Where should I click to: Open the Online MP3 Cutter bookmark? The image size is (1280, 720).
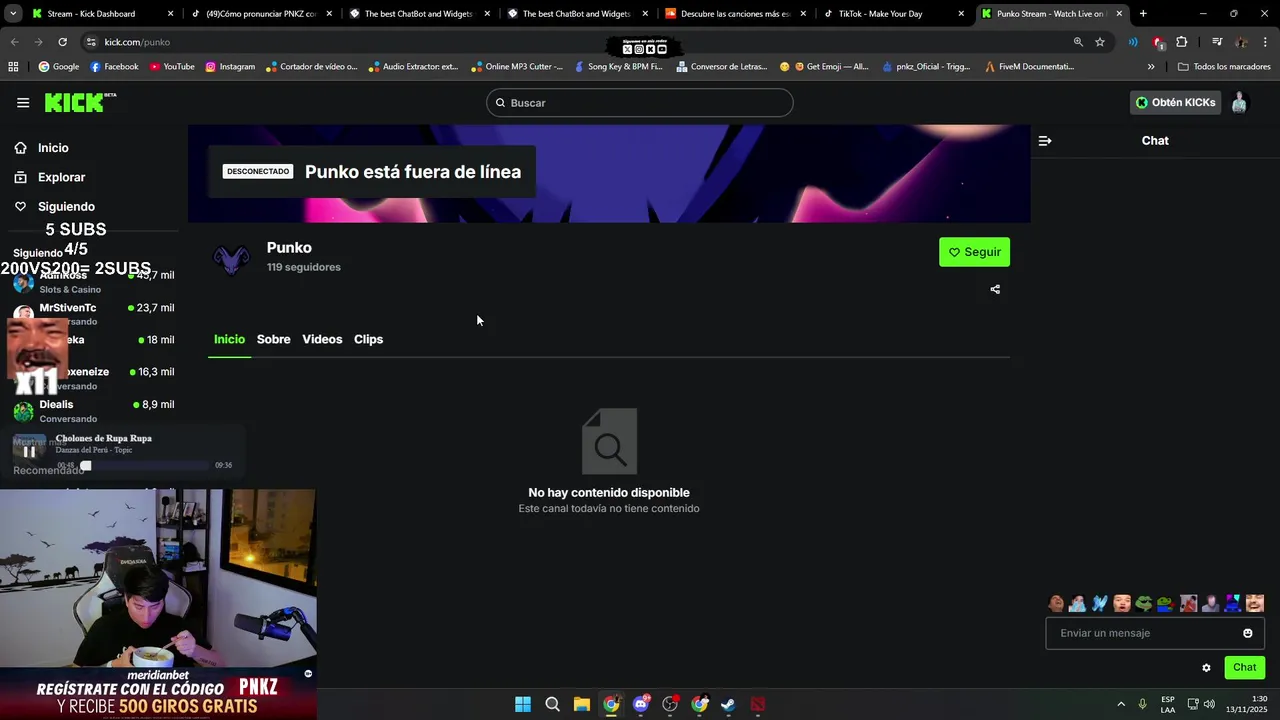(x=517, y=67)
